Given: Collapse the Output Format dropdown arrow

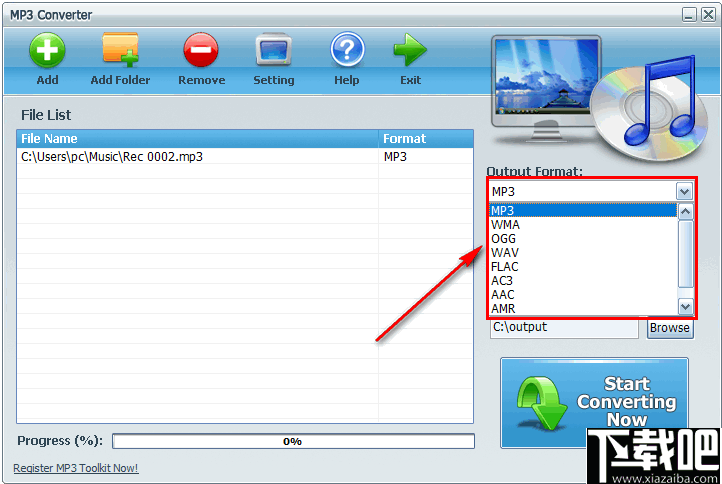Looking at the screenshot, I should click(x=684, y=191).
